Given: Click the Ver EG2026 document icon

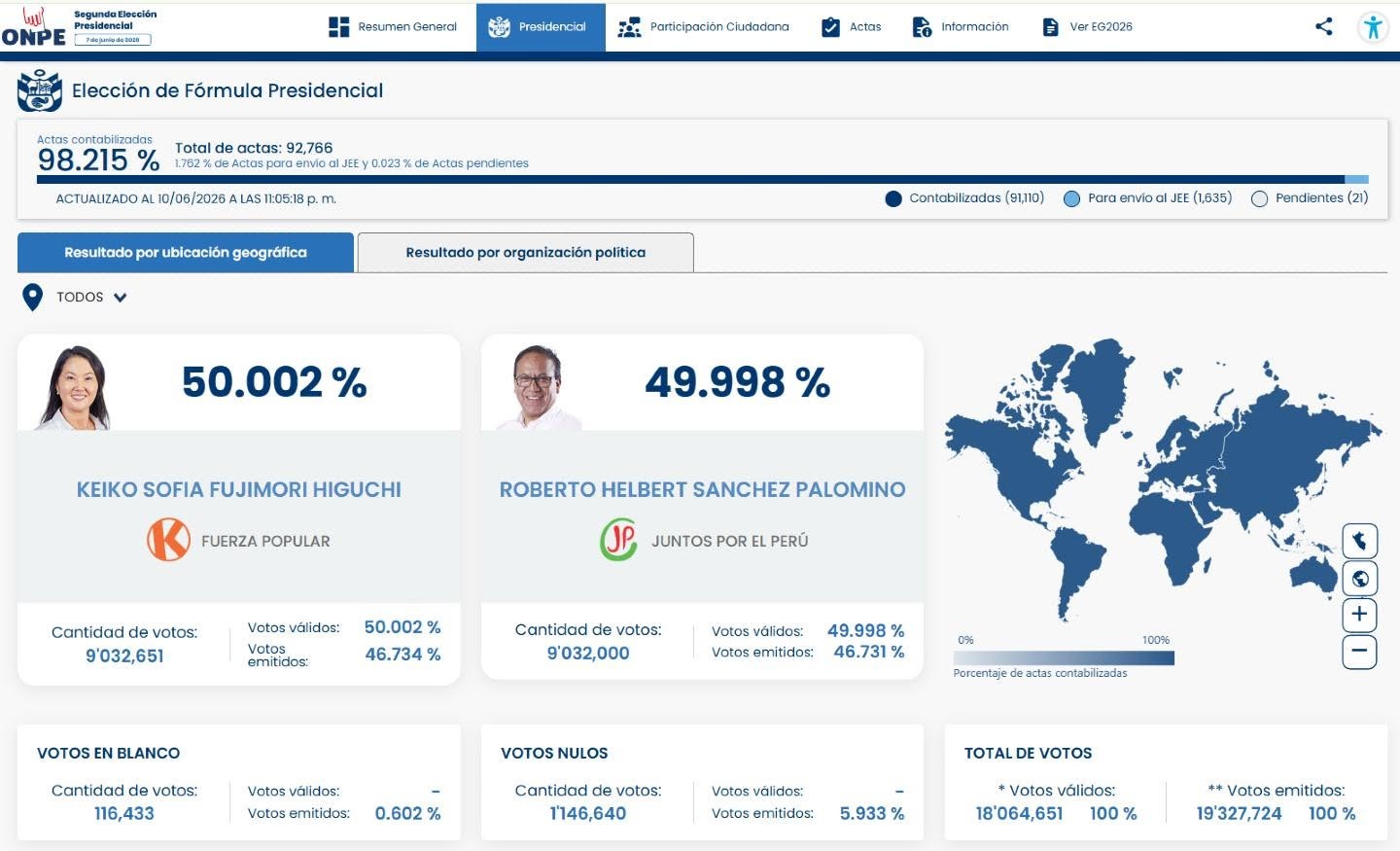Looking at the screenshot, I should click(1050, 27).
